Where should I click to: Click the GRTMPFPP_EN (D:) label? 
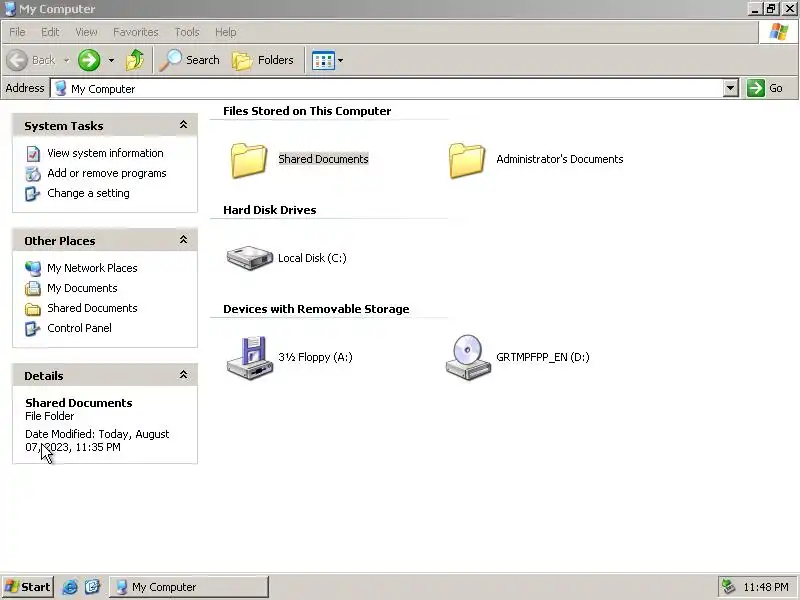pos(543,357)
